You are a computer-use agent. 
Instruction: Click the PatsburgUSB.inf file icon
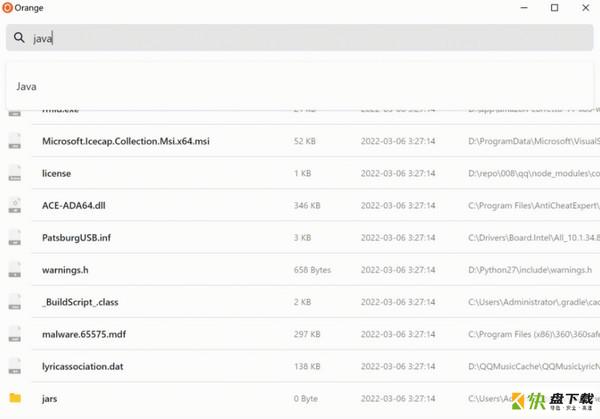(15, 237)
